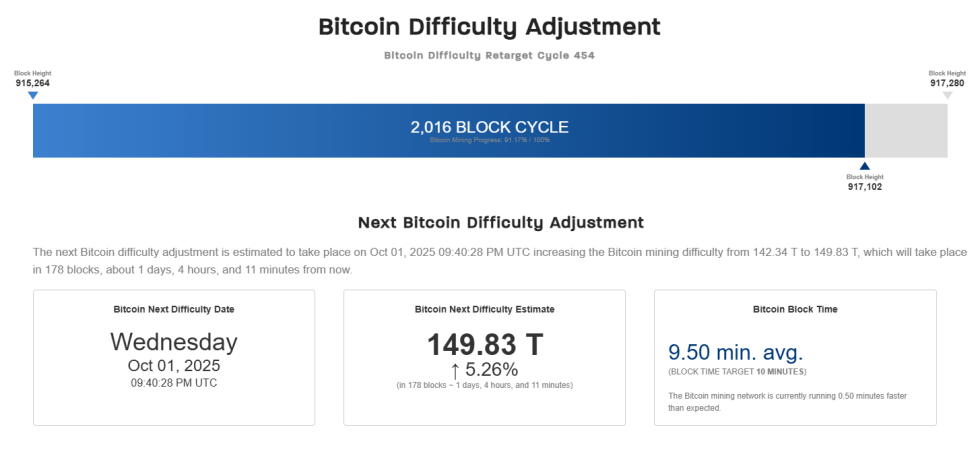Click the blue filled portion of progress bar

click(x=300, y=130)
